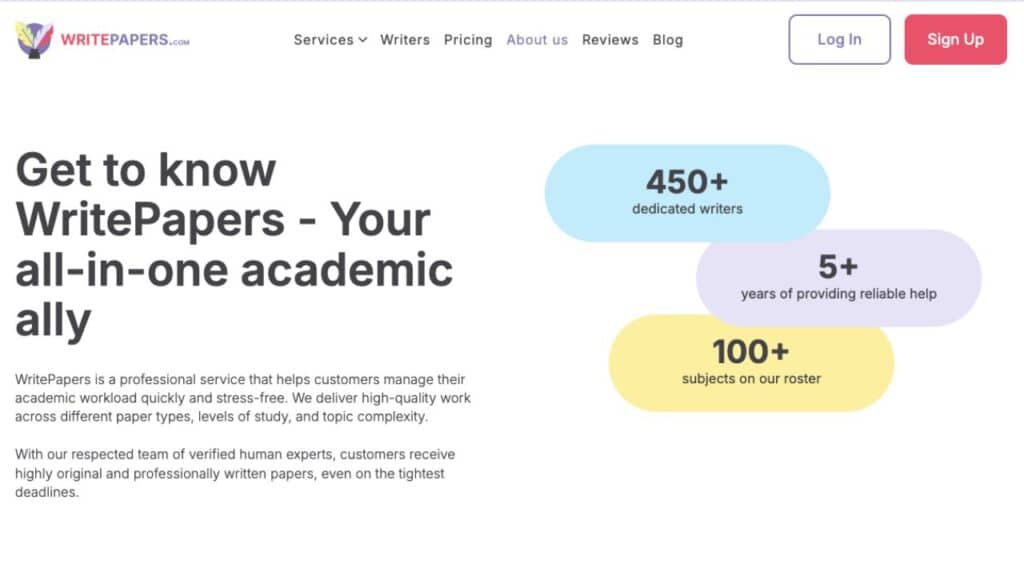The image size is (1024, 576).
Task: Click the WRITEPAPERS.com brand name text
Action: 124,40
